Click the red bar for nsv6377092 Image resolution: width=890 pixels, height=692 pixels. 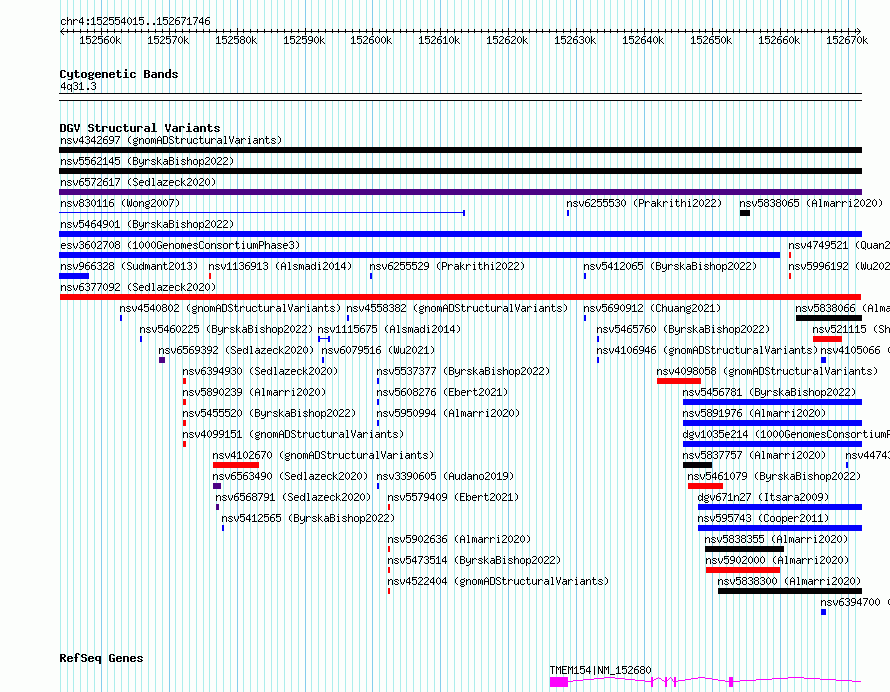(x=460, y=297)
